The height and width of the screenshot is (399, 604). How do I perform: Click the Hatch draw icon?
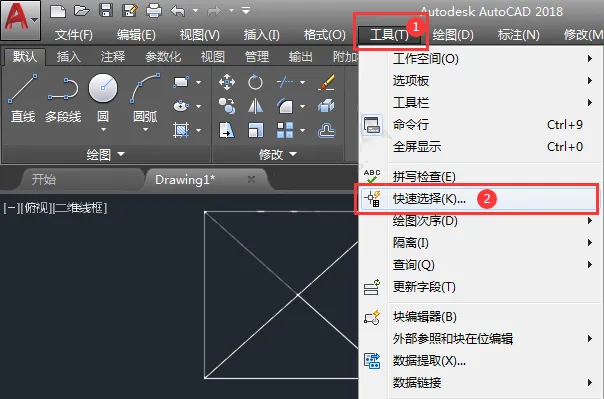tap(181, 130)
